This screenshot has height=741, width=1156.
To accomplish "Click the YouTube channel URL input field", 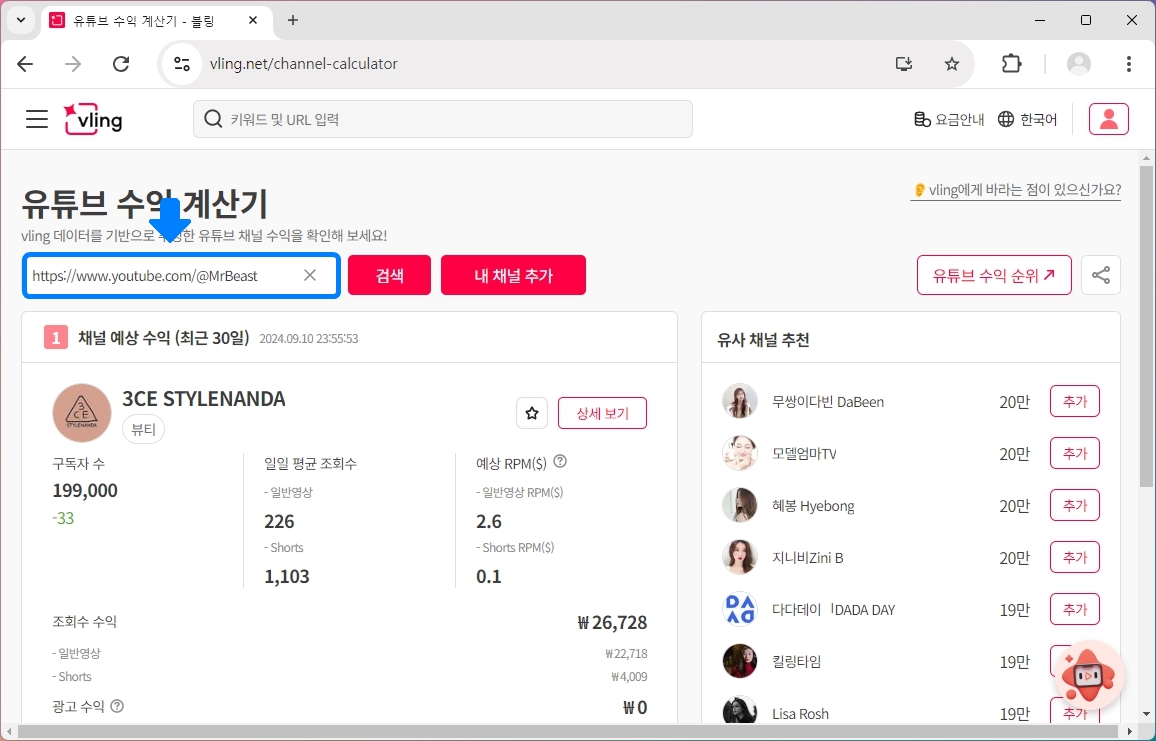I will pyautogui.click(x=181, y=276).
